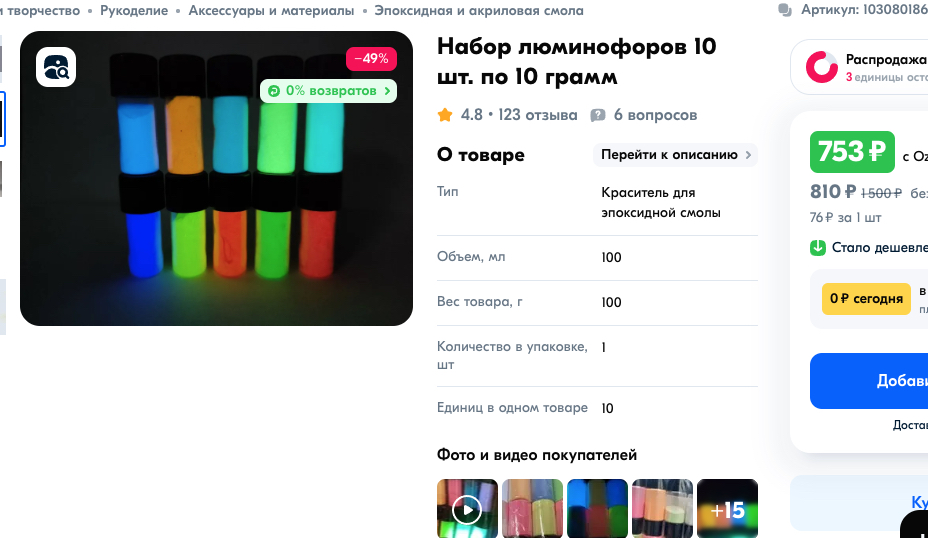Click the Объем, мл specification label
Viewport: 928px width, 538px height.
pos(471,257)
